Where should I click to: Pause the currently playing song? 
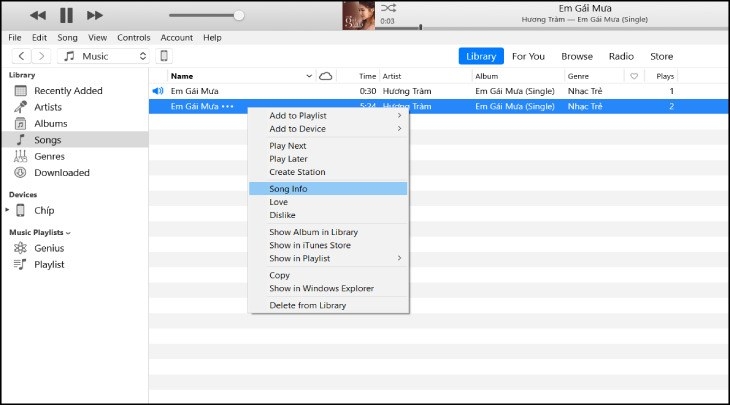(67, 15)
